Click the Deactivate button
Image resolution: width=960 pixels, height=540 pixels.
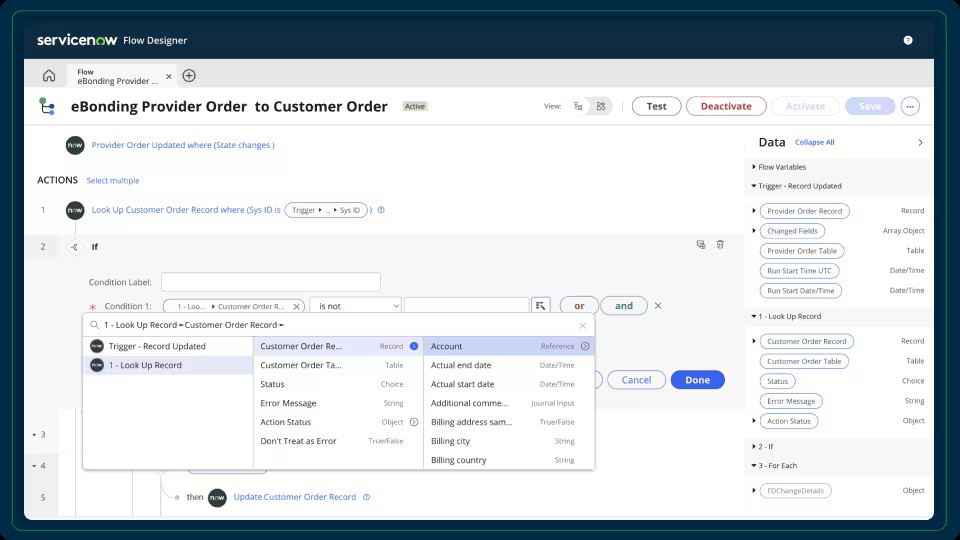tap(725, 106)
